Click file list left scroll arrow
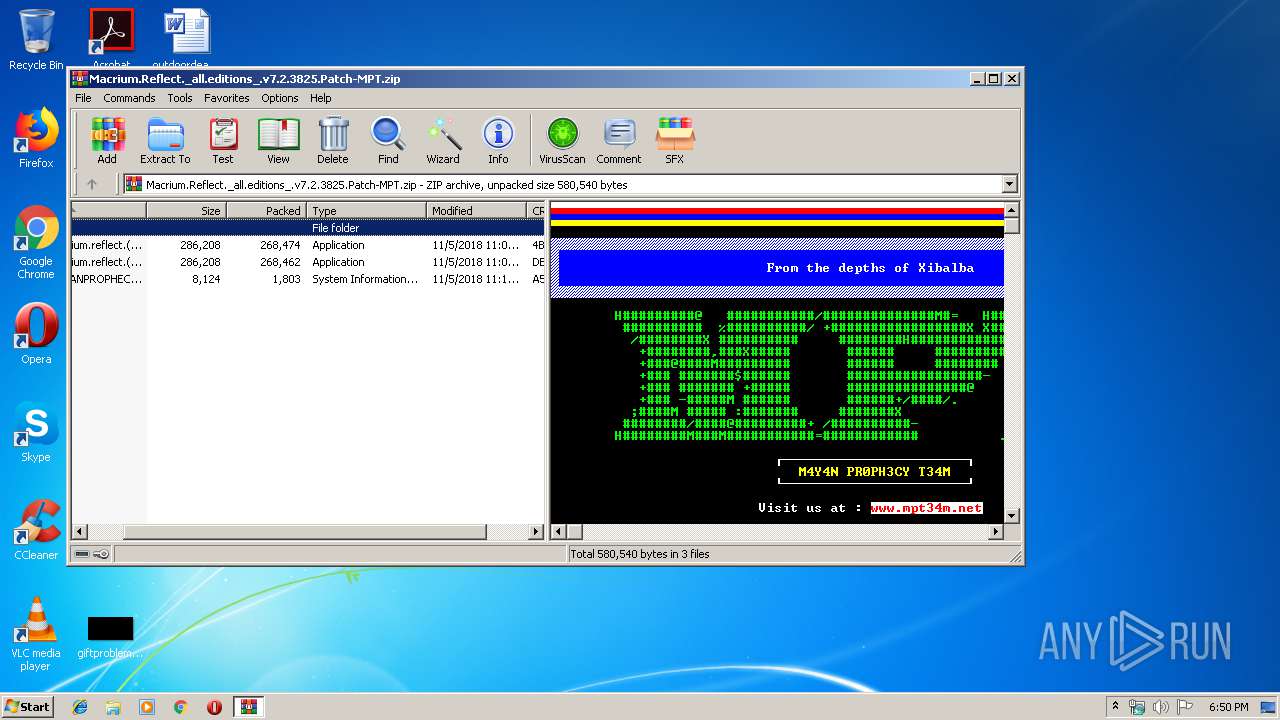The height and width of the screenshot is (720, 1280). pyautogui.click(x=80, y=532)
